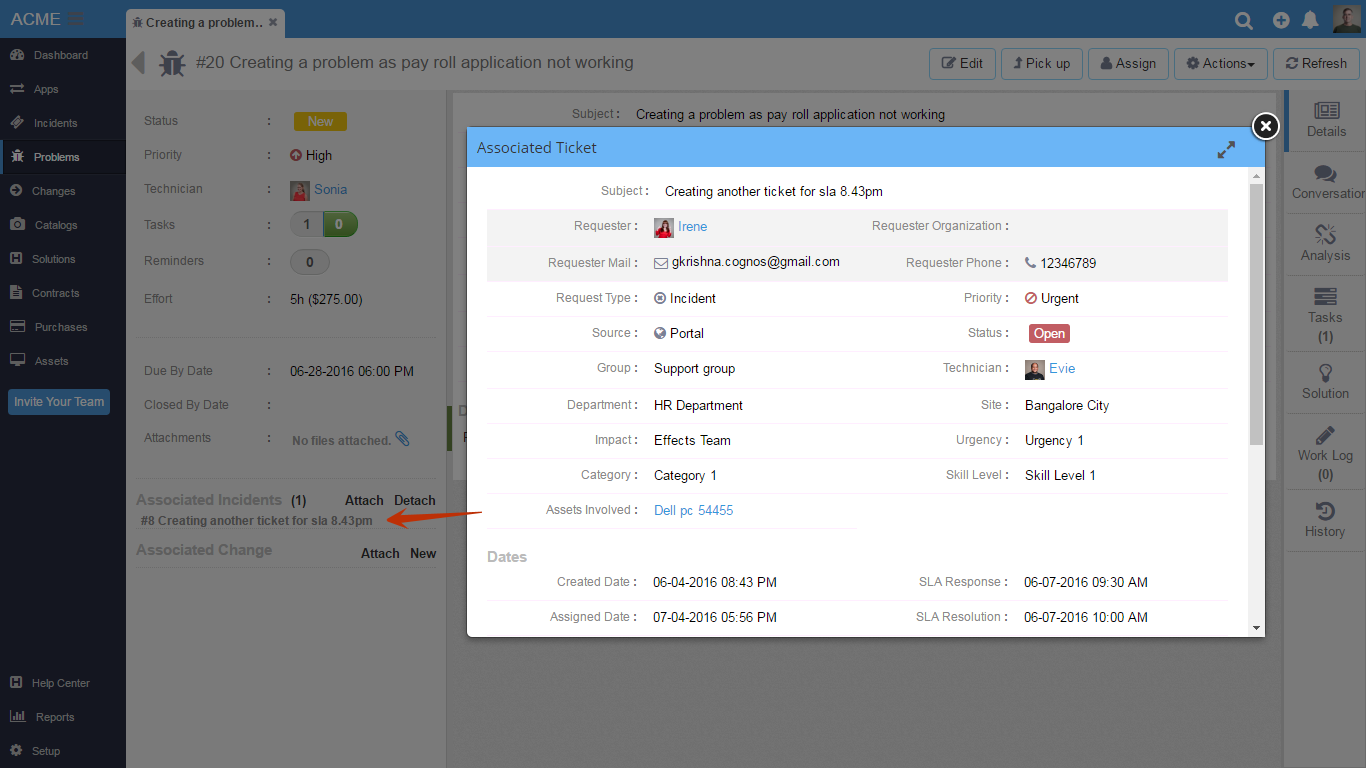This screenshot has height=768, width=1366.
Task: Click the Effort value 5h ($275.00)
Action: [x=326, y=300]
